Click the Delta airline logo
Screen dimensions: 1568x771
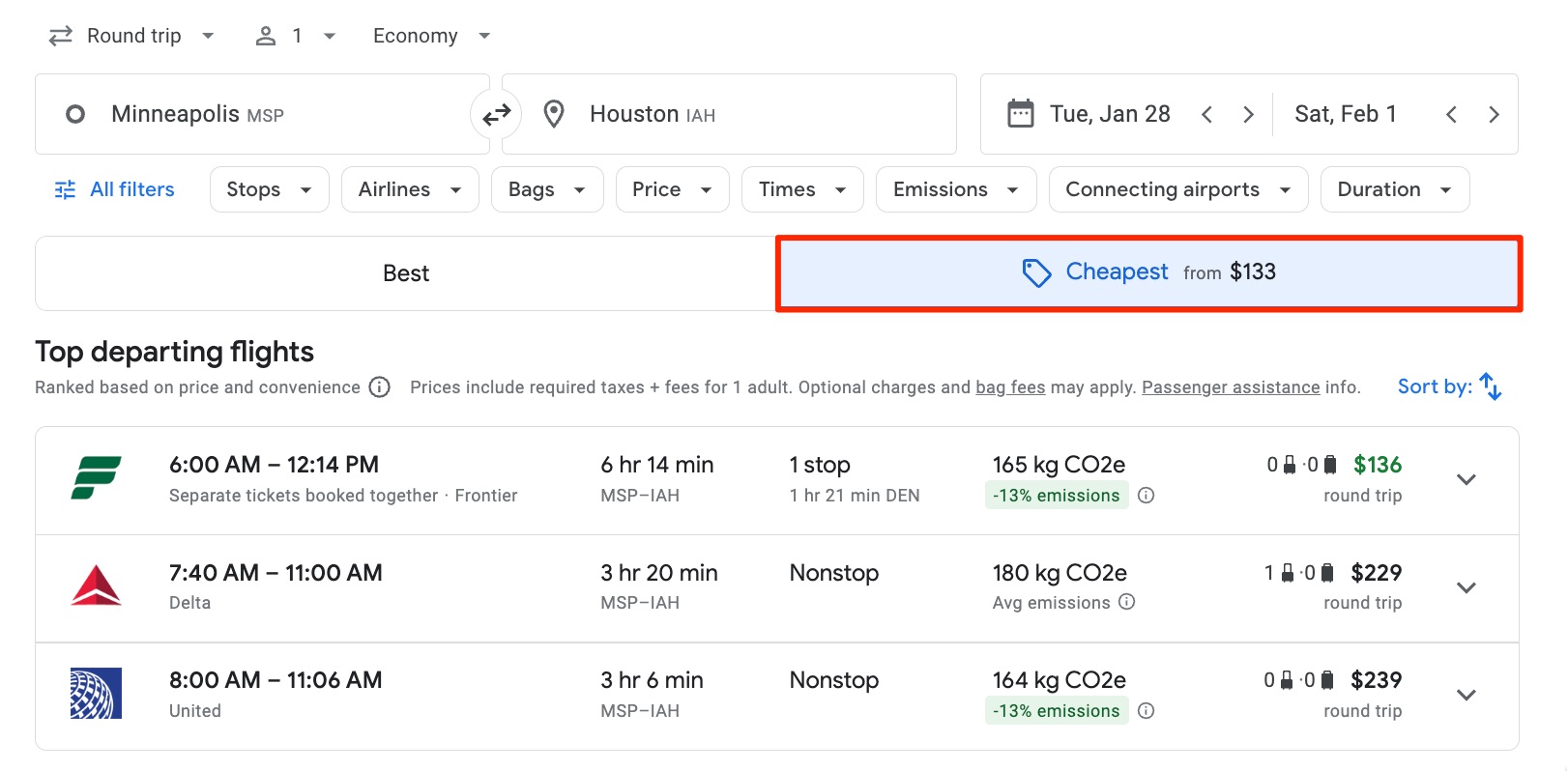click(x=96, y=585)
